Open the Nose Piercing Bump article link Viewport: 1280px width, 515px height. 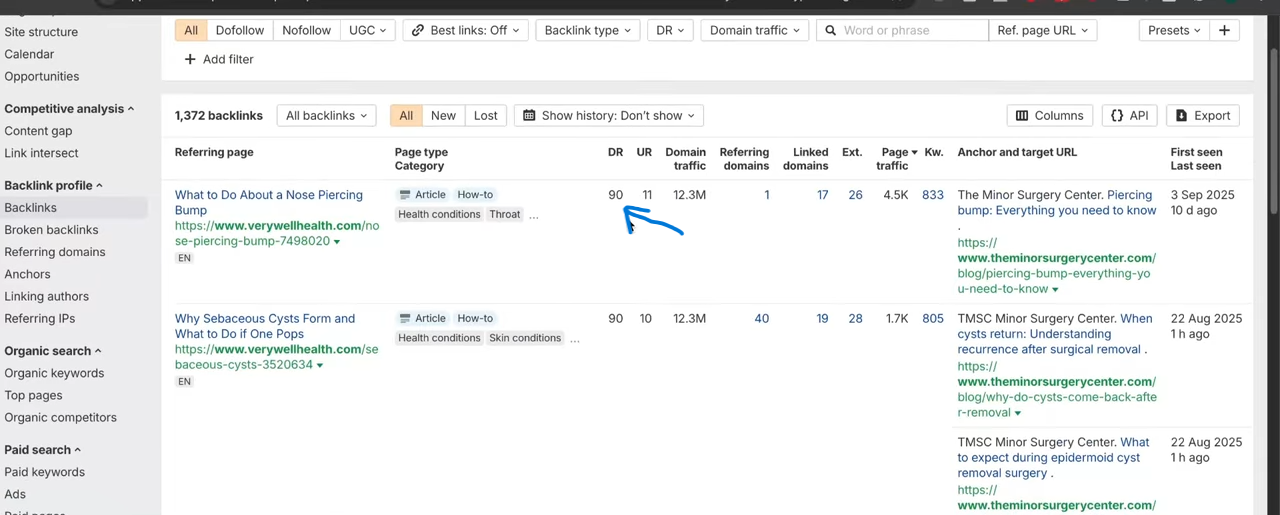[x=268, y=202]
